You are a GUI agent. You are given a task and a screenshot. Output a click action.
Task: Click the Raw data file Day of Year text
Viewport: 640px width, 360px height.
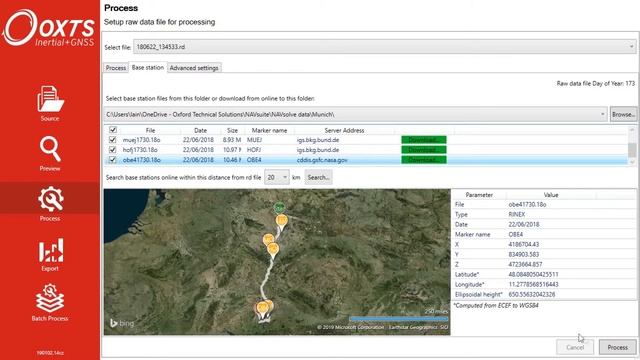coord(596,83)
